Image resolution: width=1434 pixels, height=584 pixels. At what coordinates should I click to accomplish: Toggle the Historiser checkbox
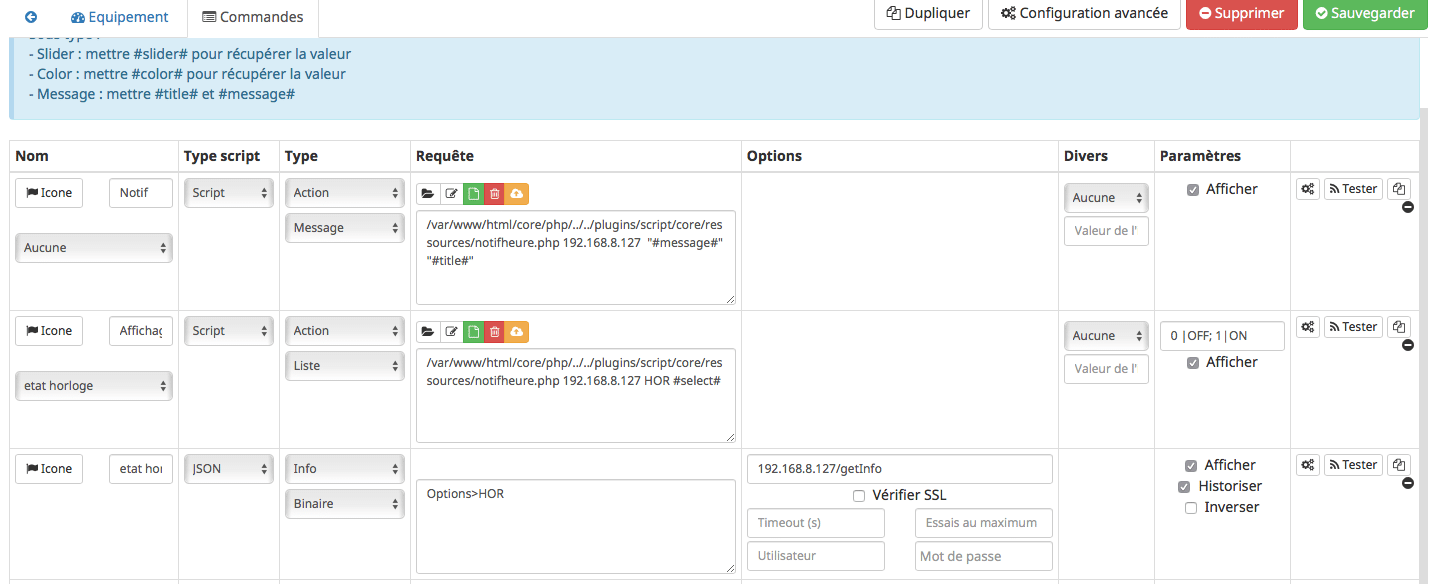pos(1185,487)
